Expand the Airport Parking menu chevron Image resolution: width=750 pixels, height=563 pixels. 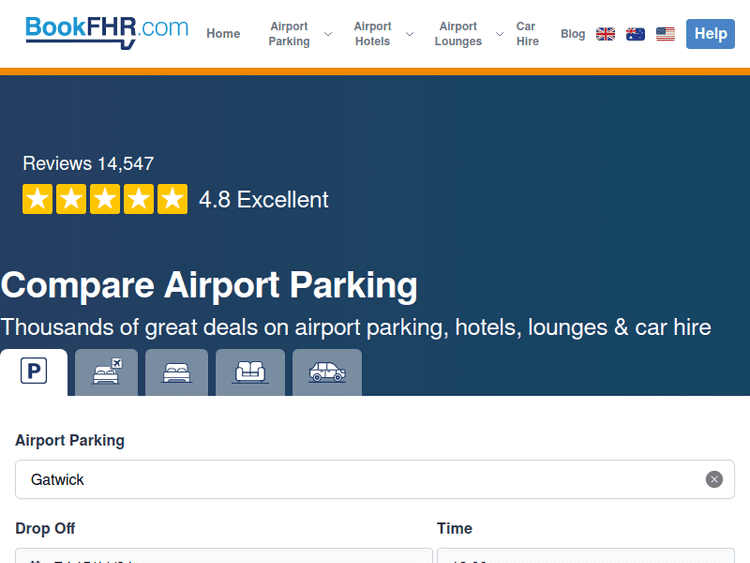click(x=328, y=35)
